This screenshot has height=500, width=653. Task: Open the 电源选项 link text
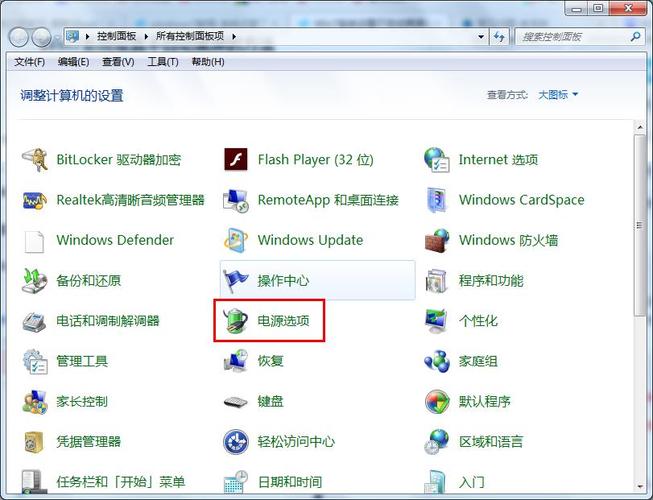[283, 321]
